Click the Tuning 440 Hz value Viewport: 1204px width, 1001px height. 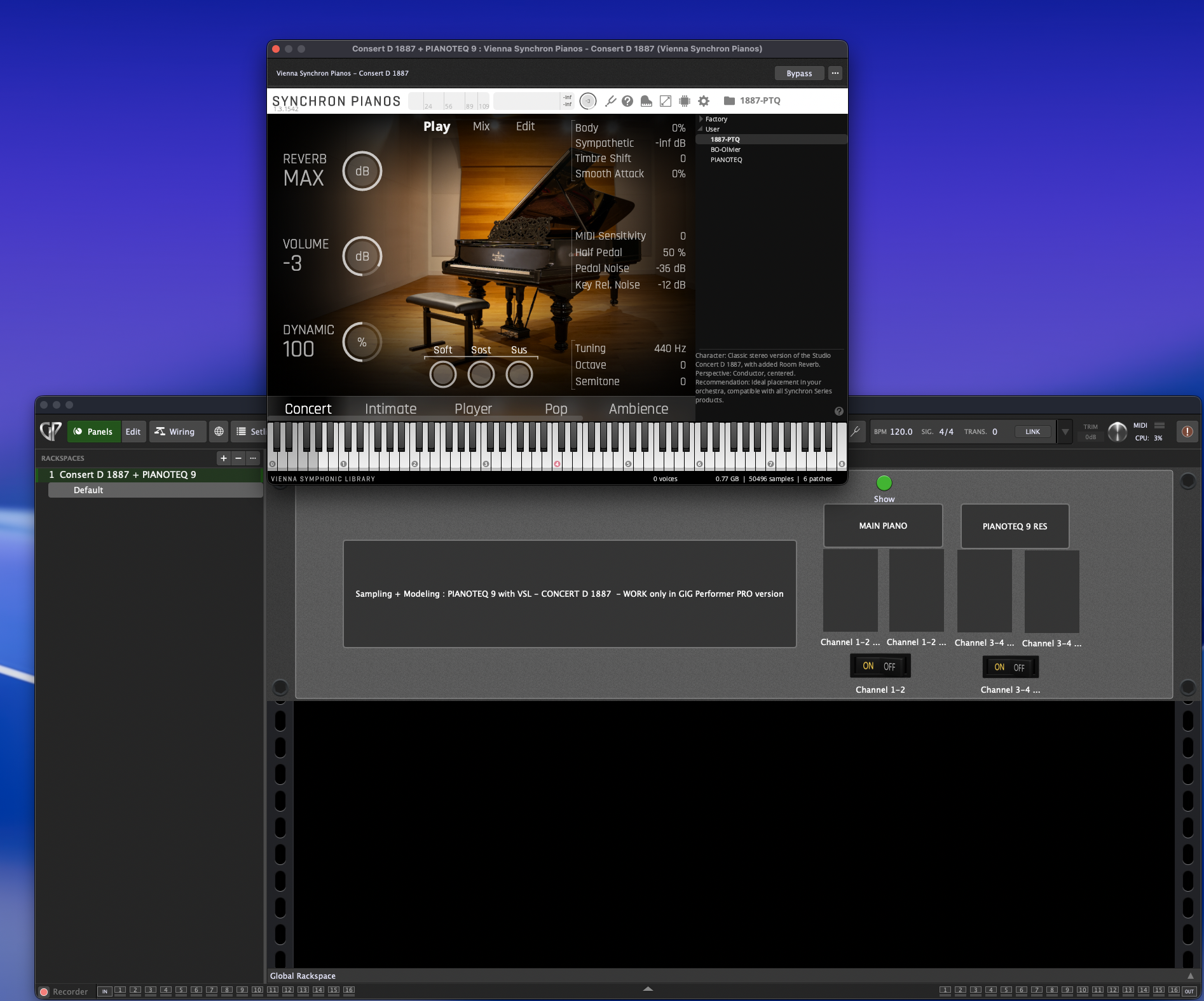(x=670, y=348)
